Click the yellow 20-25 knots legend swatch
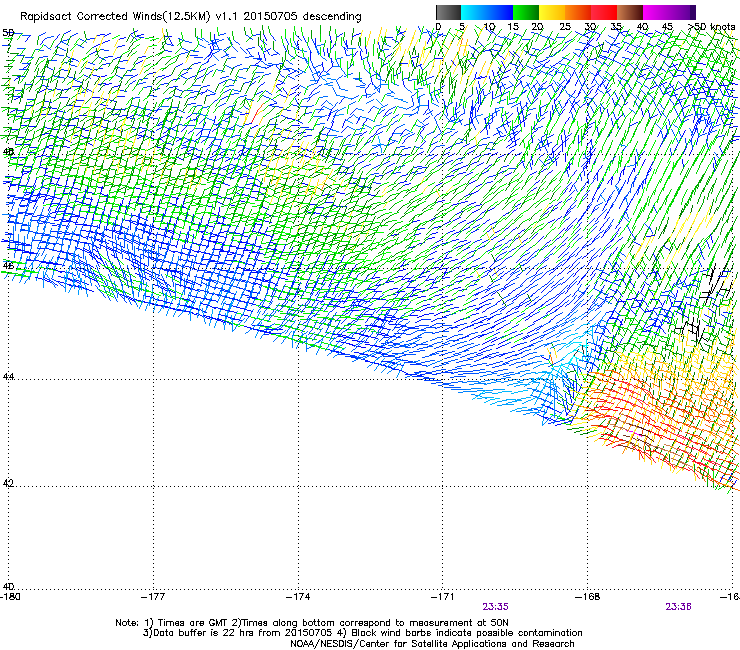The height and width of the screenshot is (650, 740). [x=551, y=12]
